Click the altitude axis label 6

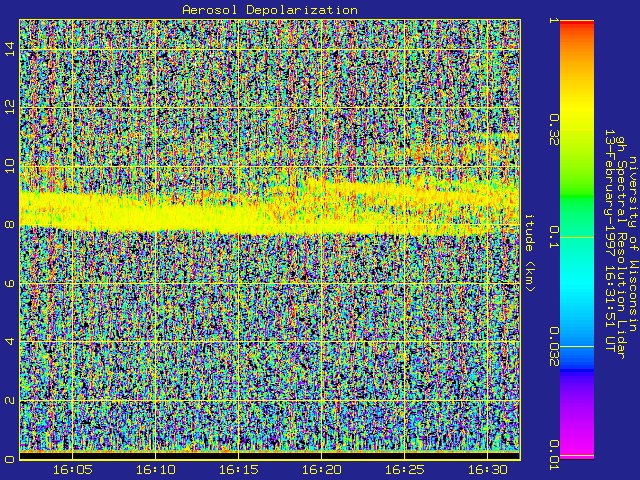tap(9, 283)
